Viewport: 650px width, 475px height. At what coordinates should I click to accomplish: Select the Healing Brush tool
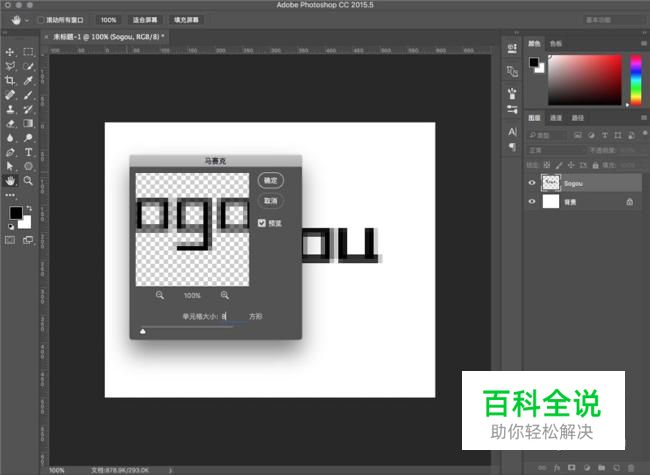tap(10, 95)
